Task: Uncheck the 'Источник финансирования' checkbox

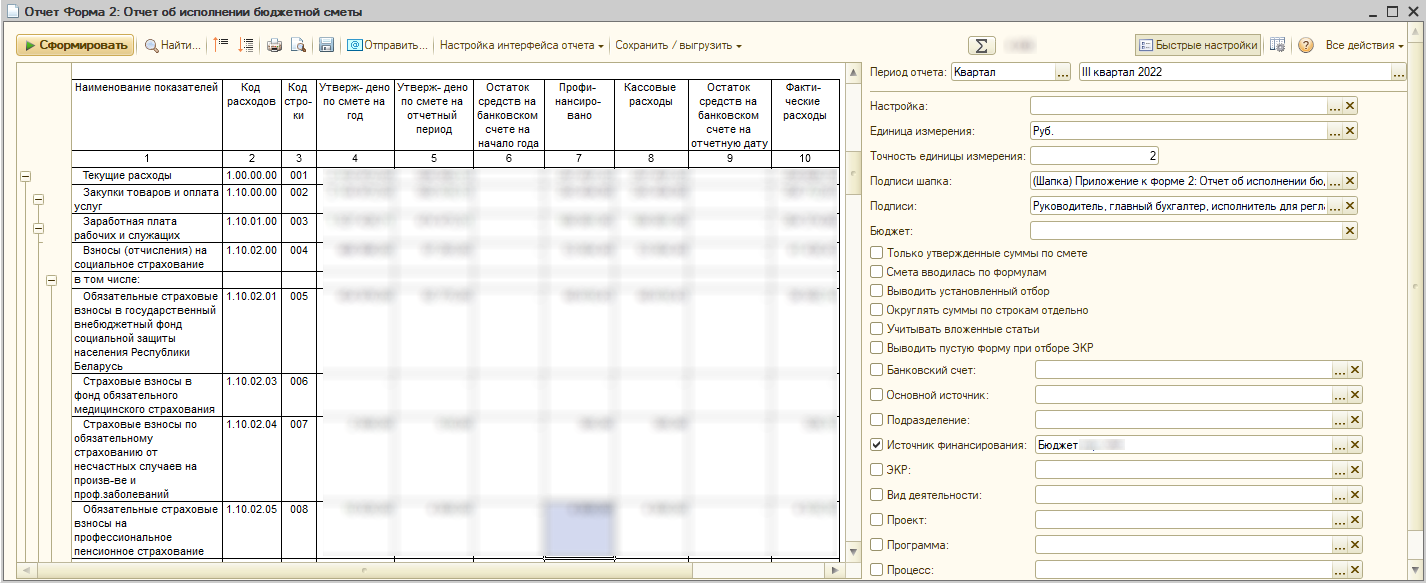Action: (x=877, y=445)
